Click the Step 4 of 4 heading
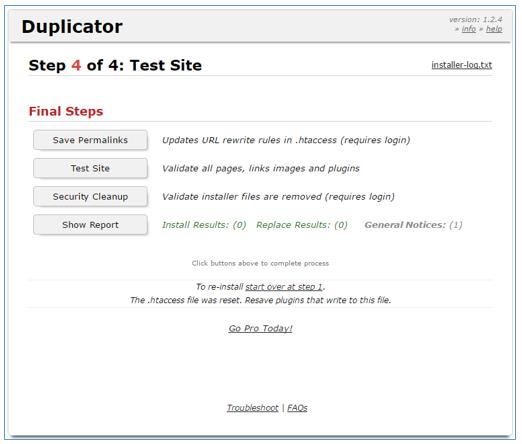Viewport: 522px width, 444px height. [115, 65]
